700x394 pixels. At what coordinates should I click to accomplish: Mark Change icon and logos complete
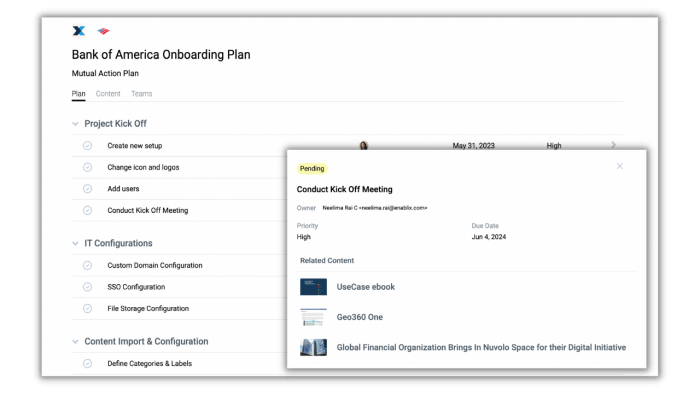(88, 167)
